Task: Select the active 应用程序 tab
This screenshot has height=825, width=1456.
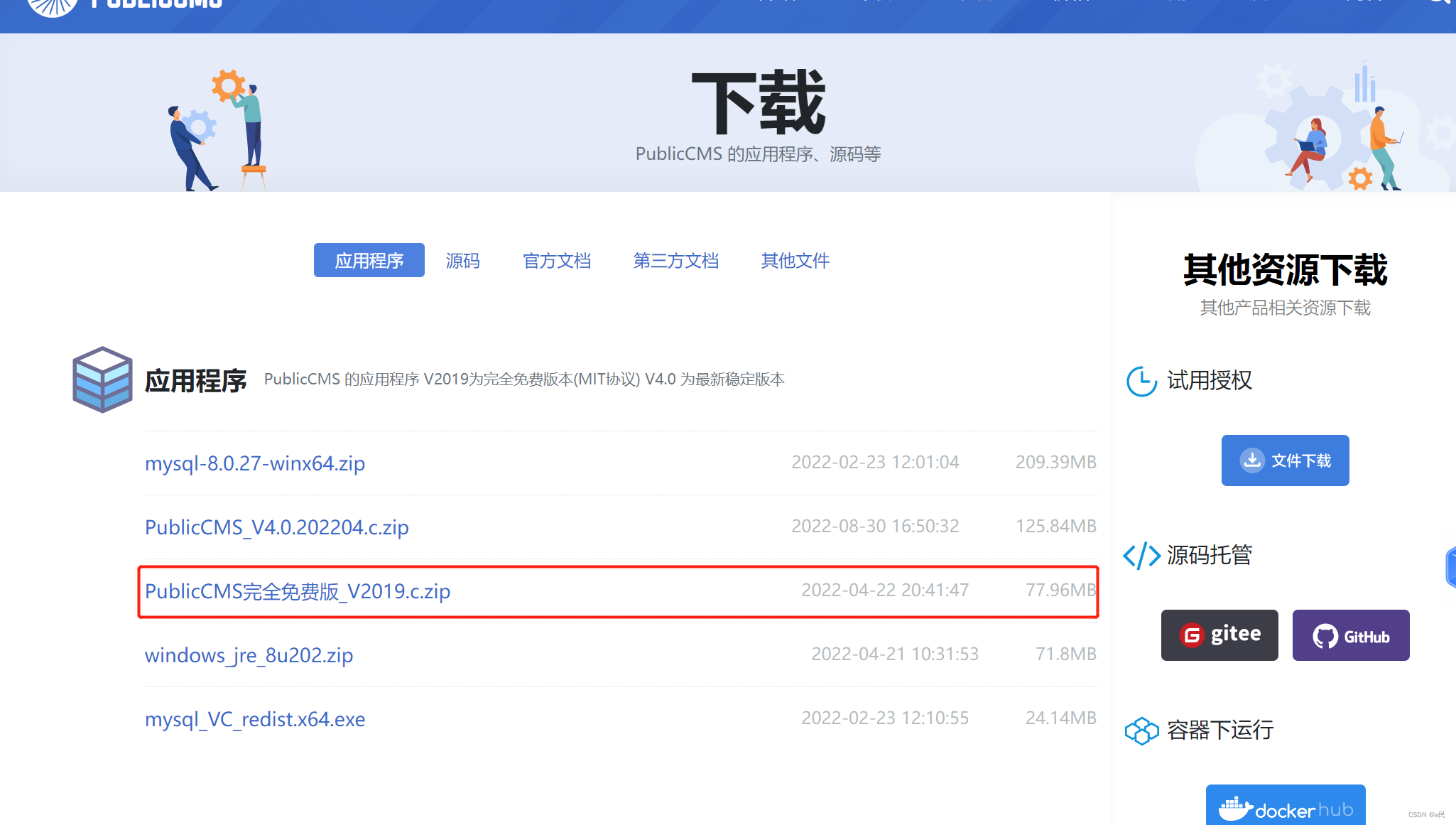Action: pos(369,261)
